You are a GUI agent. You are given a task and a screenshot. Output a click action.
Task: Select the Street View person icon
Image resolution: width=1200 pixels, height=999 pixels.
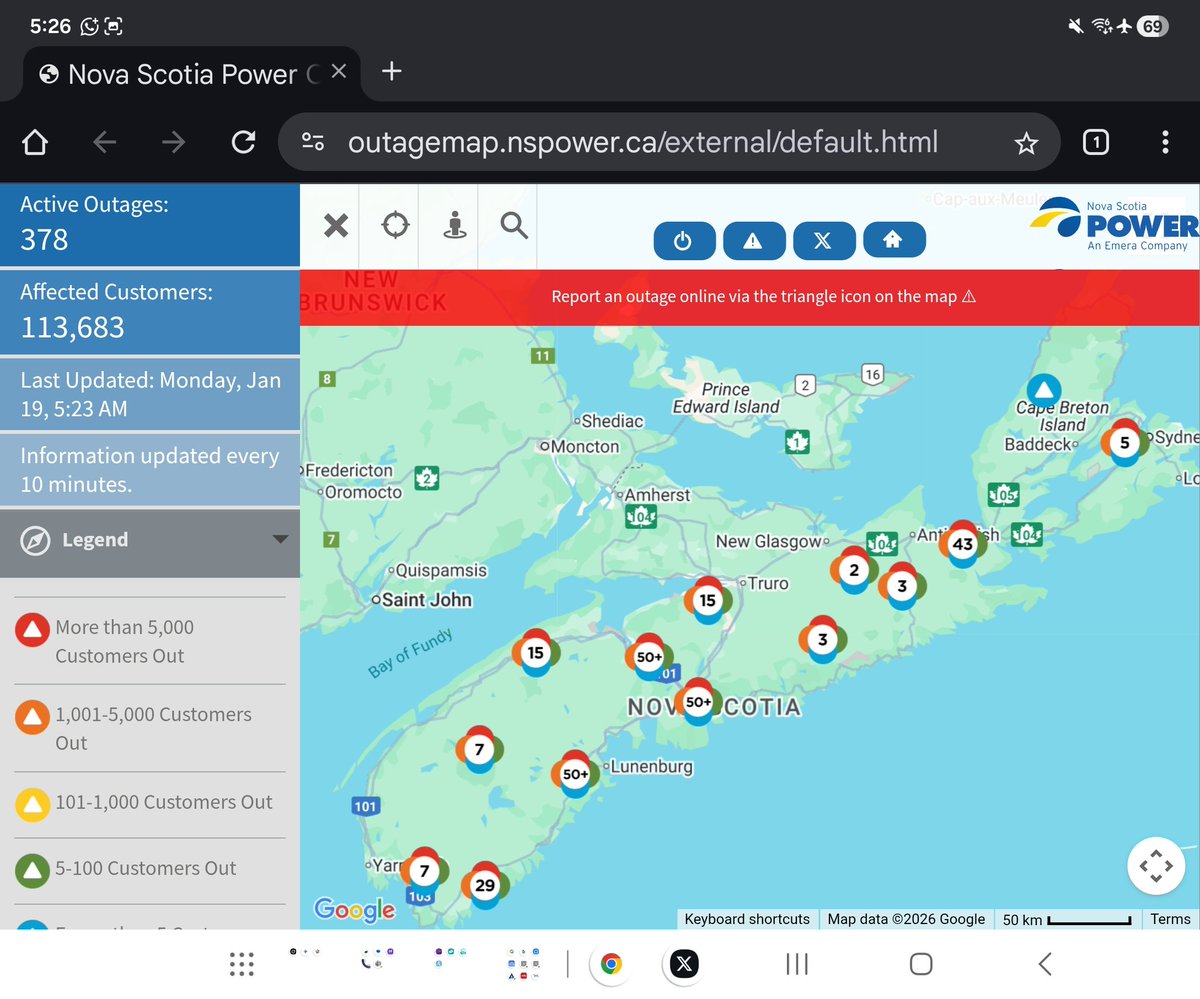tap(455, 226)
